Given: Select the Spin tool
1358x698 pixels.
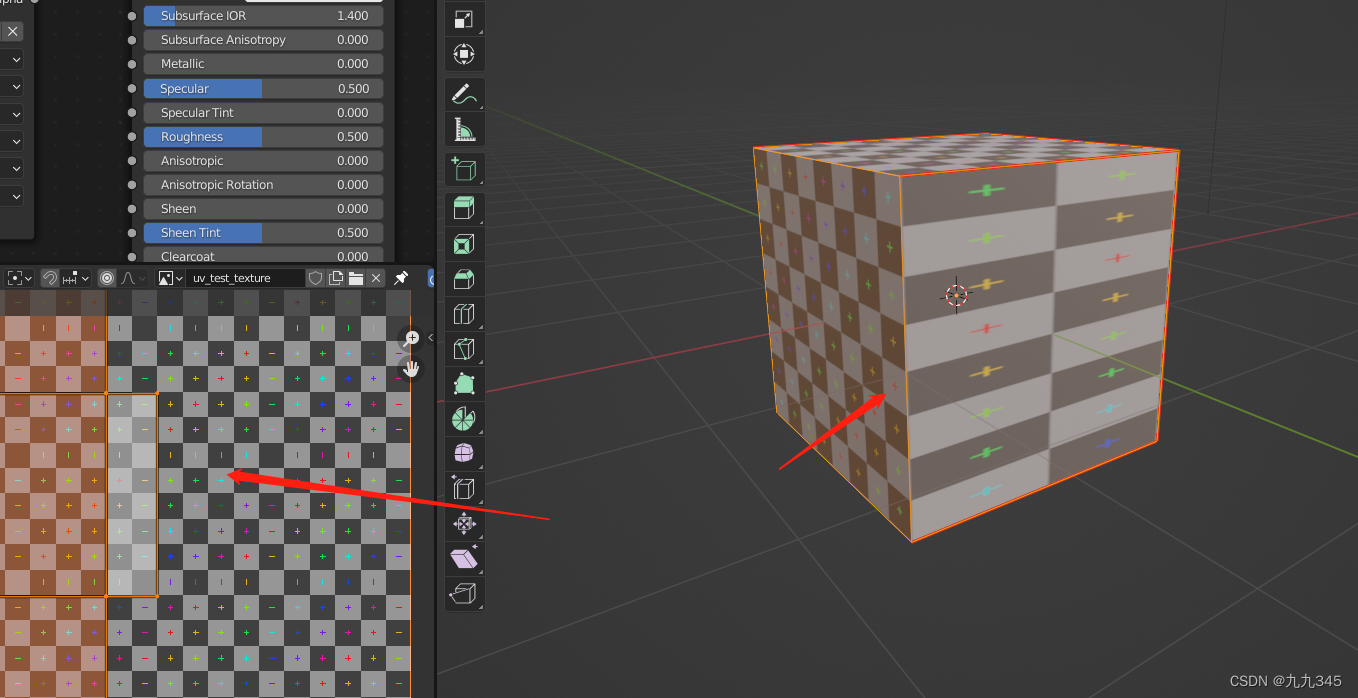Looking at the screenshot, I should (x=464, y=420).
